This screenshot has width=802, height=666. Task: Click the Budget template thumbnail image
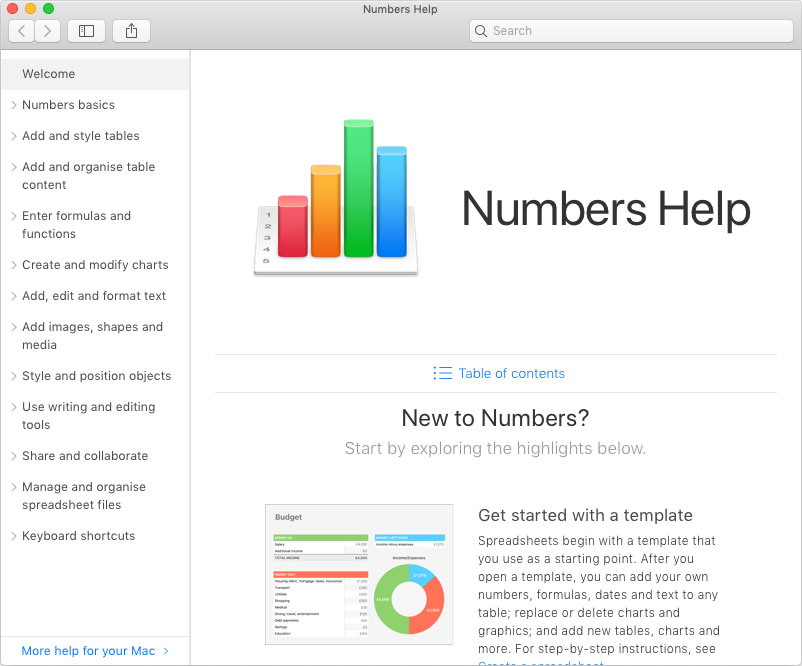click(x=359, y=574)
